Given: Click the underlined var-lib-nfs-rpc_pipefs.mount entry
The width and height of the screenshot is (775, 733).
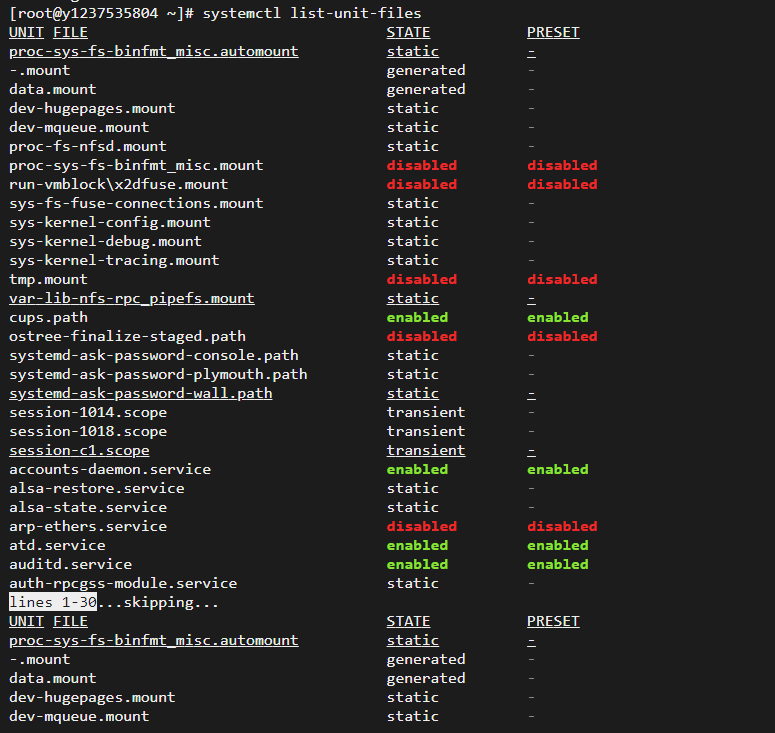Looking at the screenshot, I should 132,299.
